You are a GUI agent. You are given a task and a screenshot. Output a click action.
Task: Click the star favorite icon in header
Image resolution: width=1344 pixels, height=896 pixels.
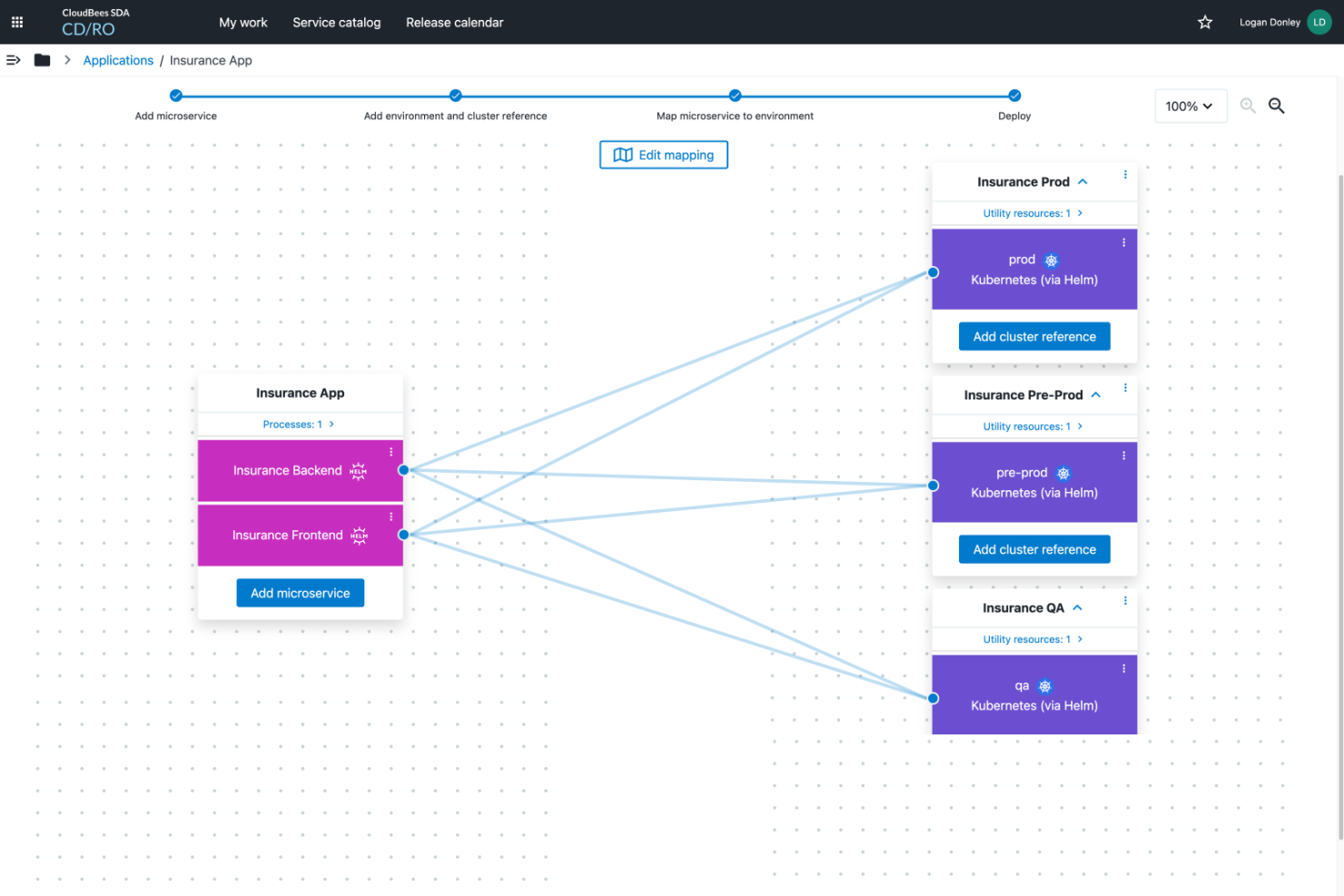click(x=1204, y=22)
